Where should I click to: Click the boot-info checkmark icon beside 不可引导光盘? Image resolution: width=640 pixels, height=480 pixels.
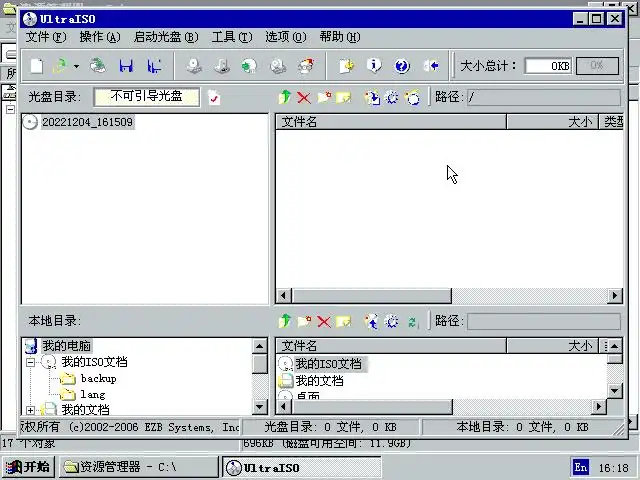214,98
